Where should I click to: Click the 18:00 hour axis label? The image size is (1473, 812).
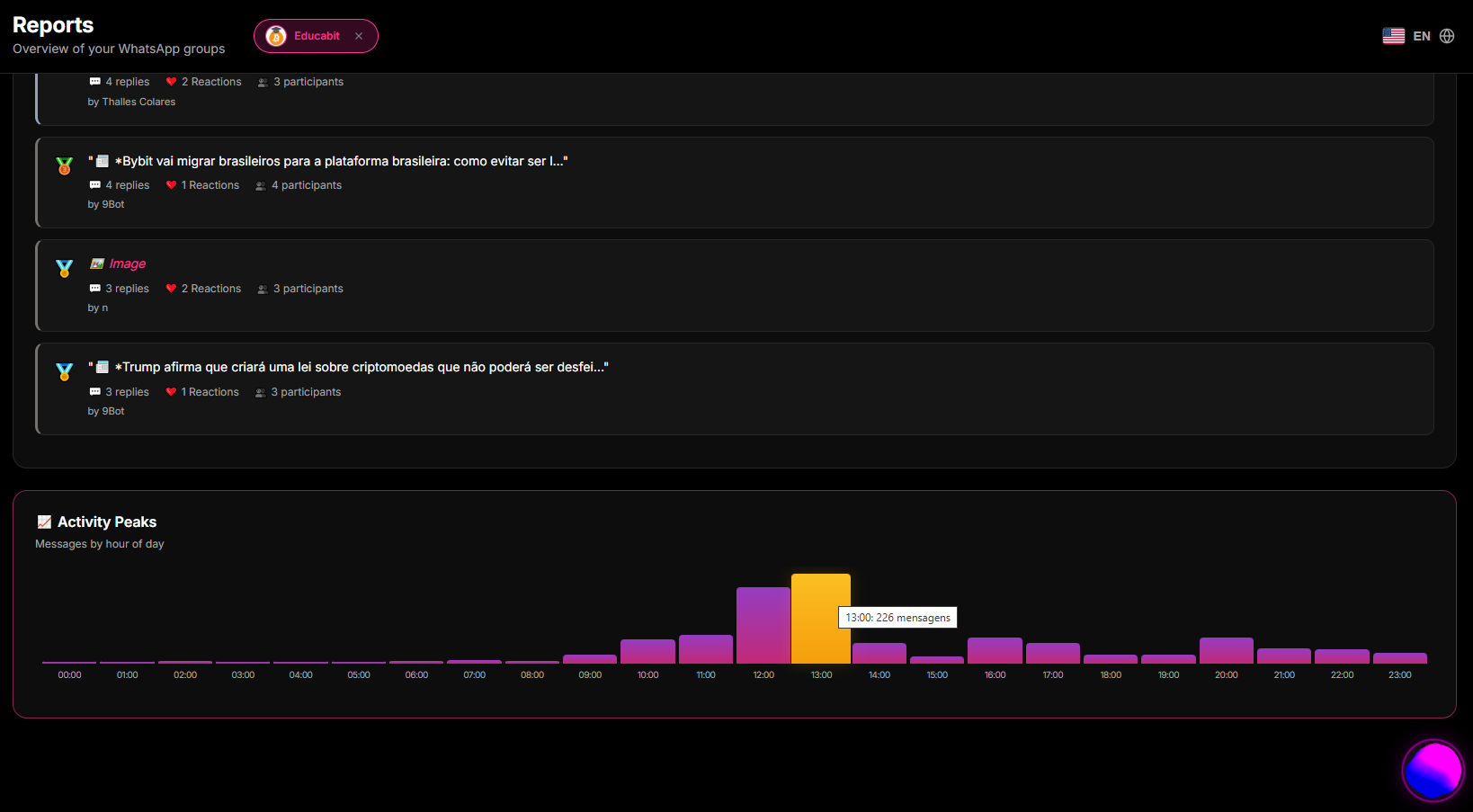click(x=1111, y=675)
